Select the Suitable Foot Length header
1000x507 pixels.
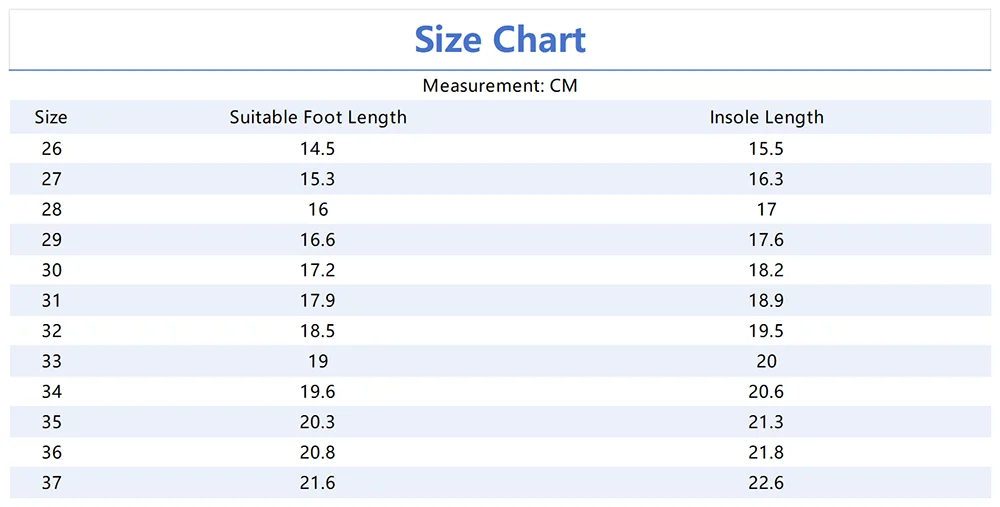pos(318,117)
